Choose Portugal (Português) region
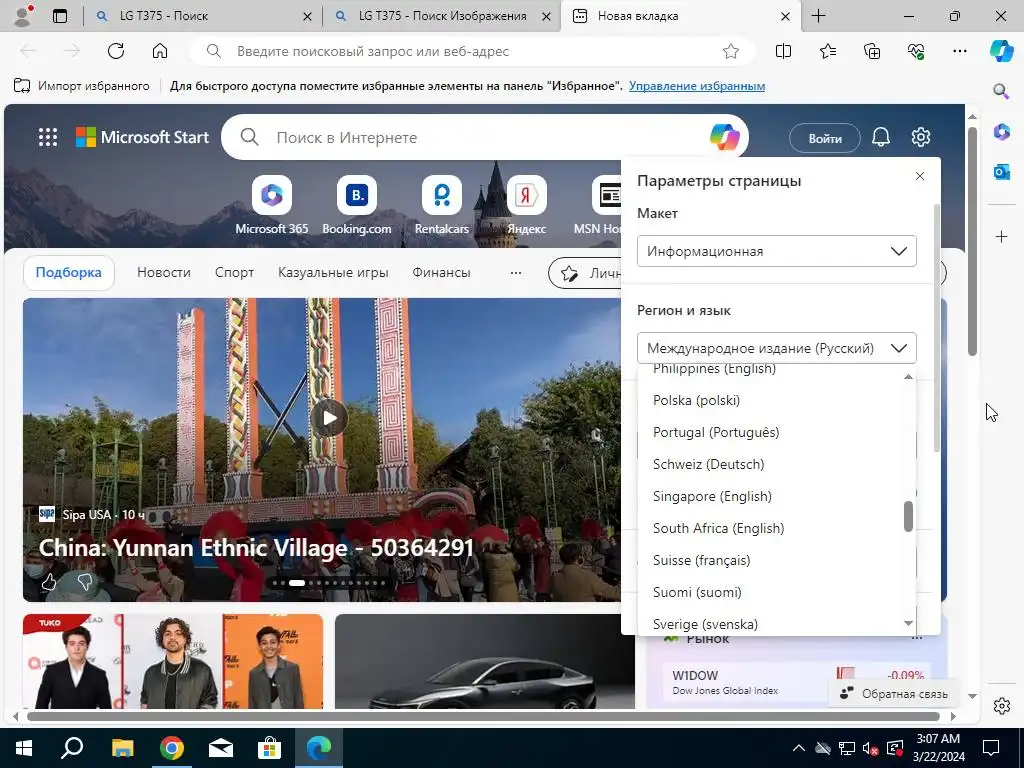Image resolution: width=1024 pixels, height=768 pixels. (772, 432)
